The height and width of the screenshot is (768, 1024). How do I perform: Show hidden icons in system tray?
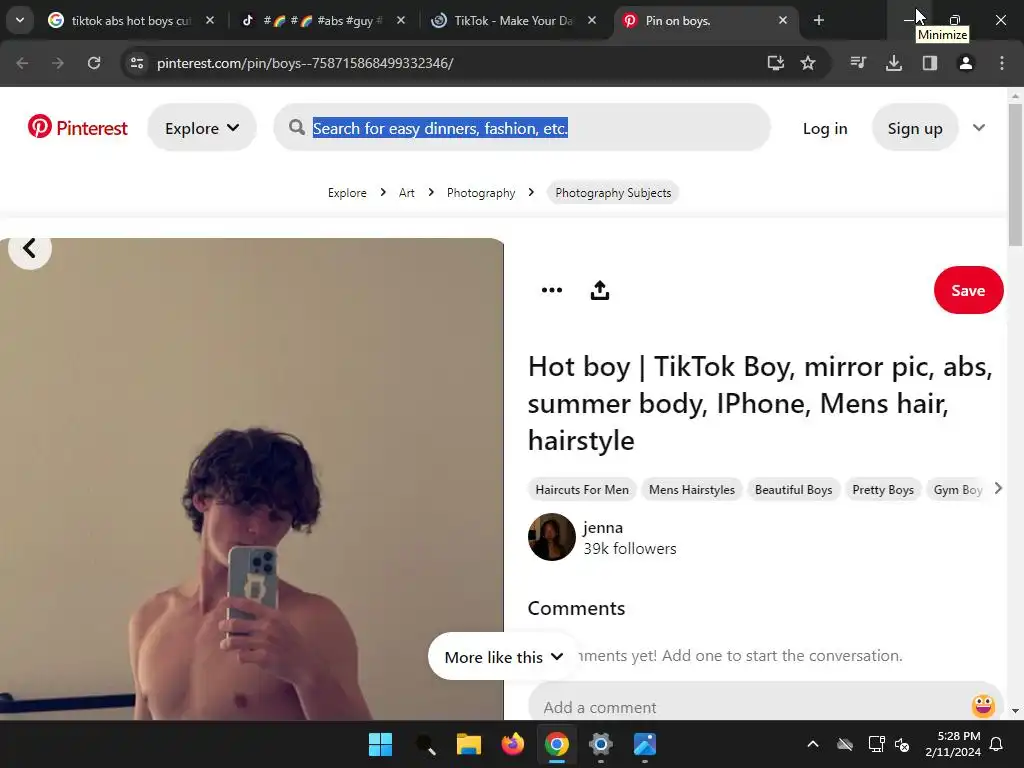812,744
